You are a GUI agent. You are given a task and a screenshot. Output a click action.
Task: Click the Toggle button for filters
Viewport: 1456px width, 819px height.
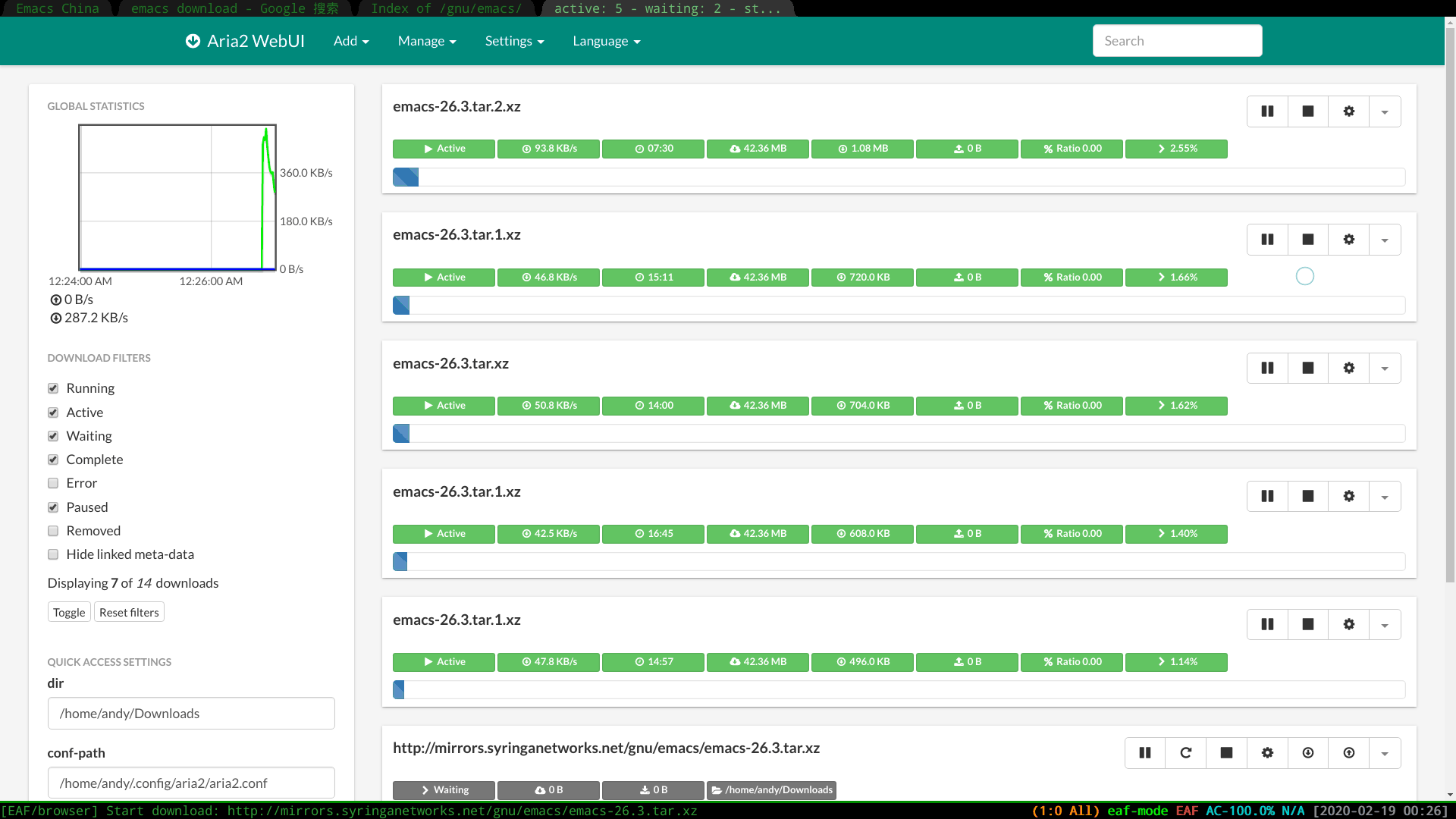[68, 612]
